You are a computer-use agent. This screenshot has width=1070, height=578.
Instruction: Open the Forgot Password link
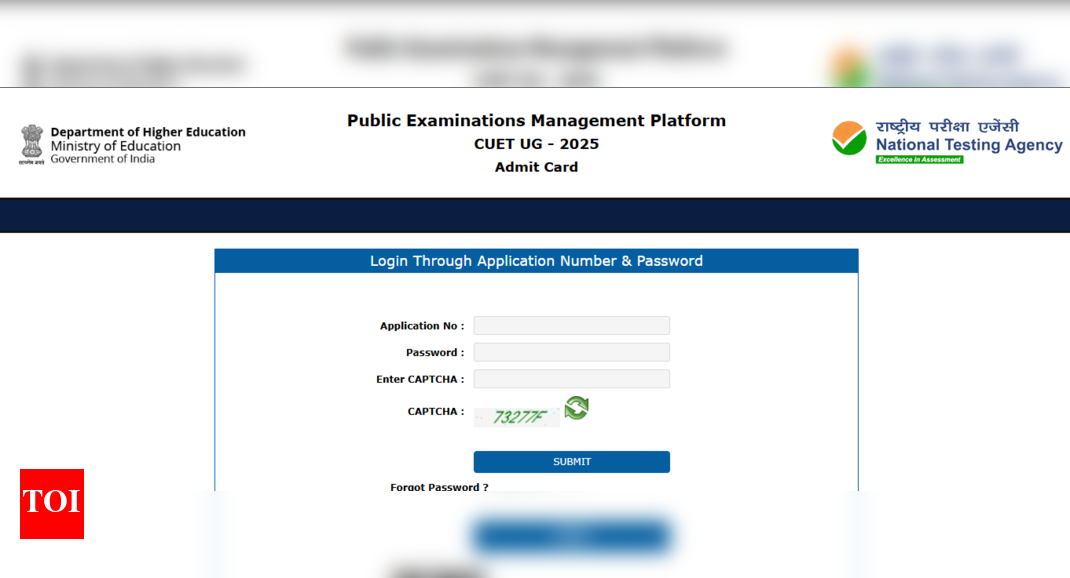click(x=439, y=487)
